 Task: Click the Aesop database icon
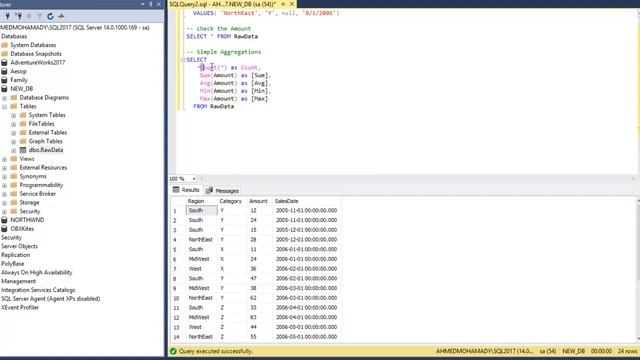click(4, 71)
